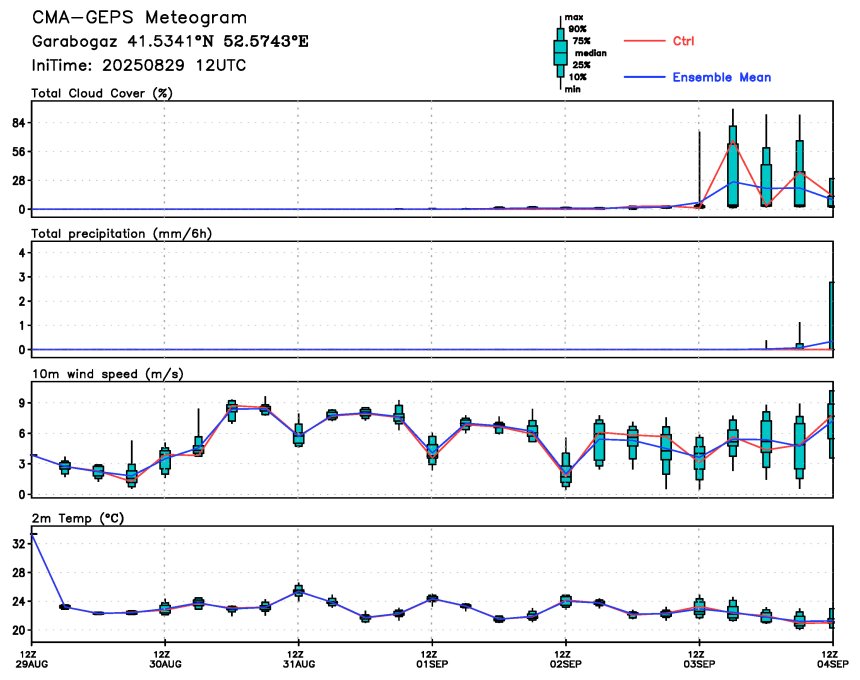Click the 90% label in the legend

click(577, 29)
